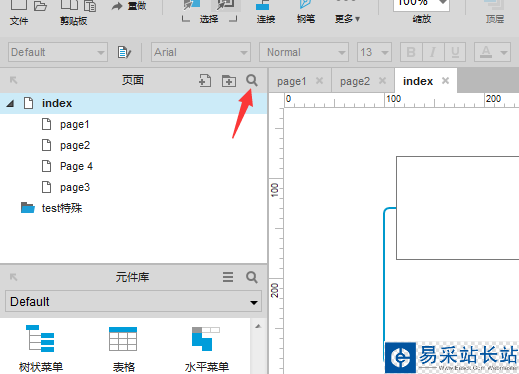519x374 pixels.
Task: Open the Arial font dropdown
Action: [x=201, y=52]
